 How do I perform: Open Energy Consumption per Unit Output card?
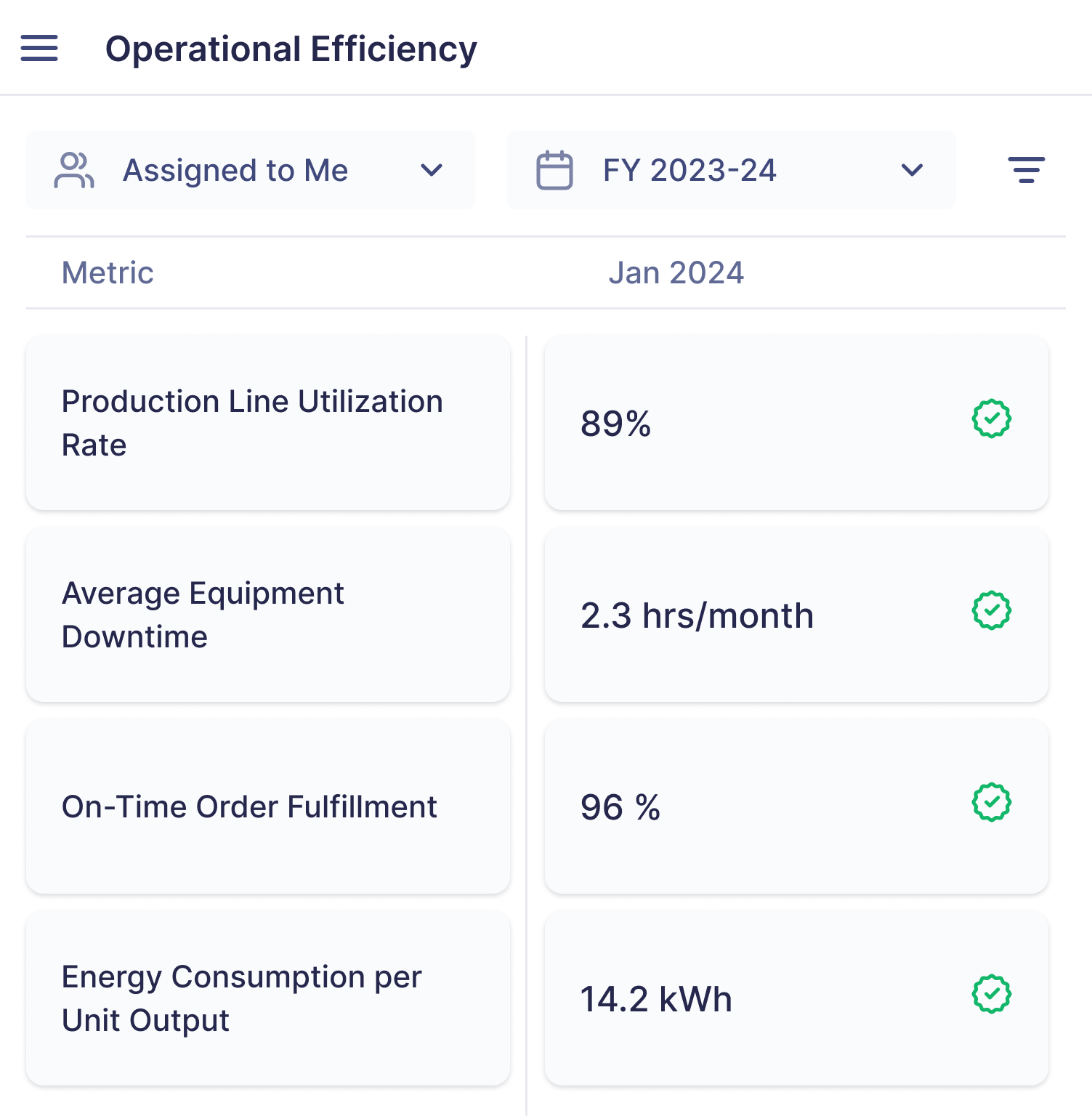pos(268,998)
